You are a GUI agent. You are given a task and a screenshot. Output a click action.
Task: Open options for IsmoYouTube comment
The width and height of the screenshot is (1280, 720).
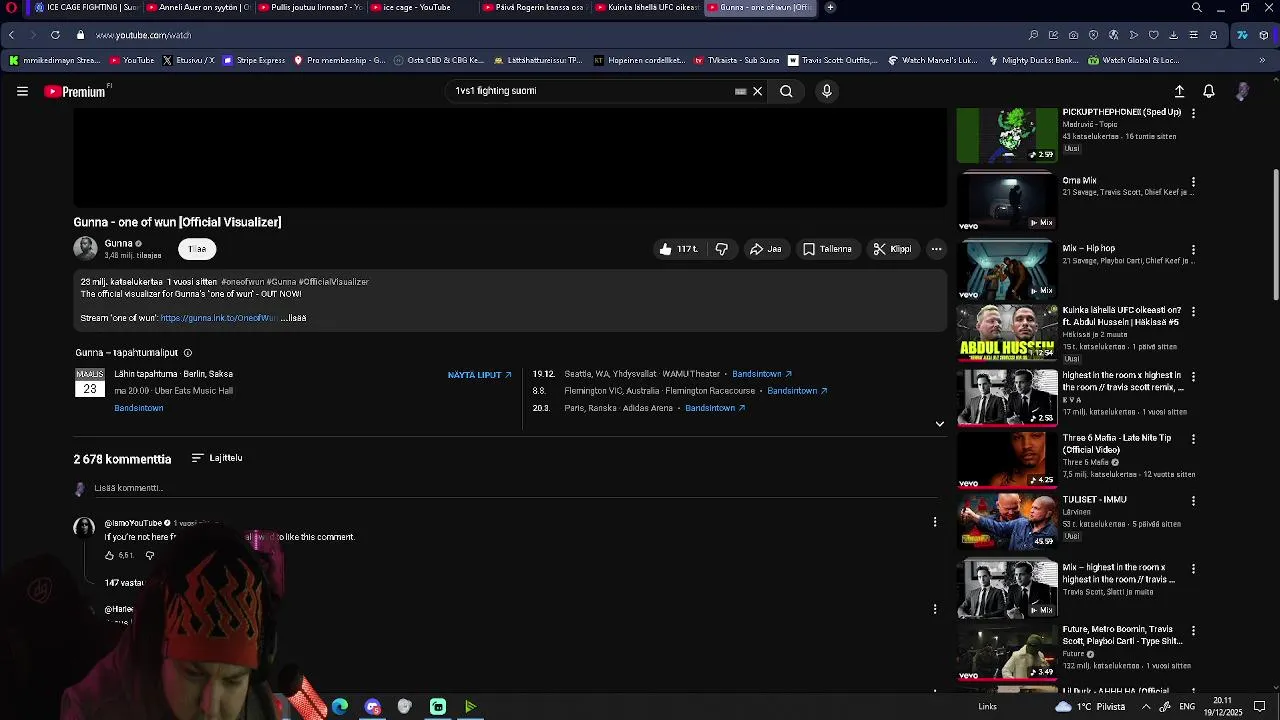935,522
